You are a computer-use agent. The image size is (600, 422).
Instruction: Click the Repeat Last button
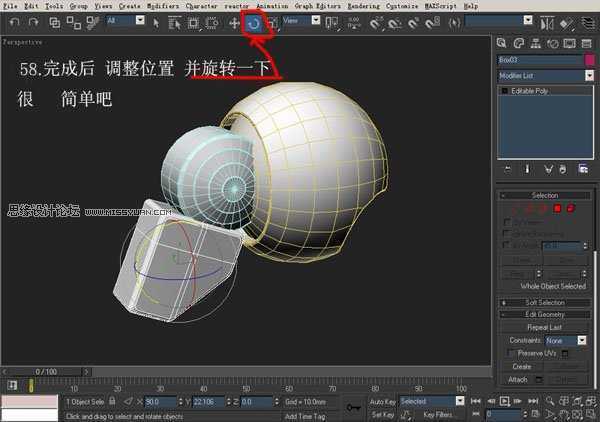[544, 327]
